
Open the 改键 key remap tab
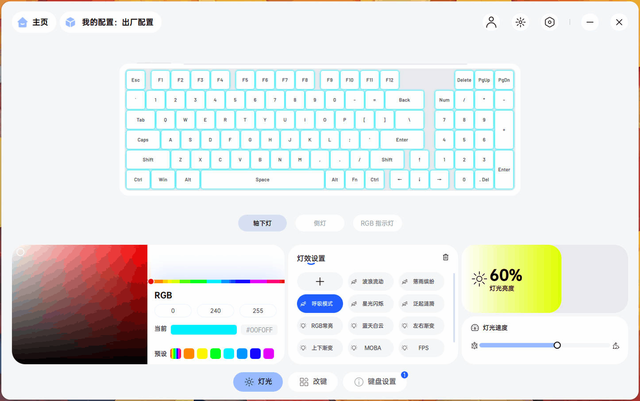click(313, 382)
